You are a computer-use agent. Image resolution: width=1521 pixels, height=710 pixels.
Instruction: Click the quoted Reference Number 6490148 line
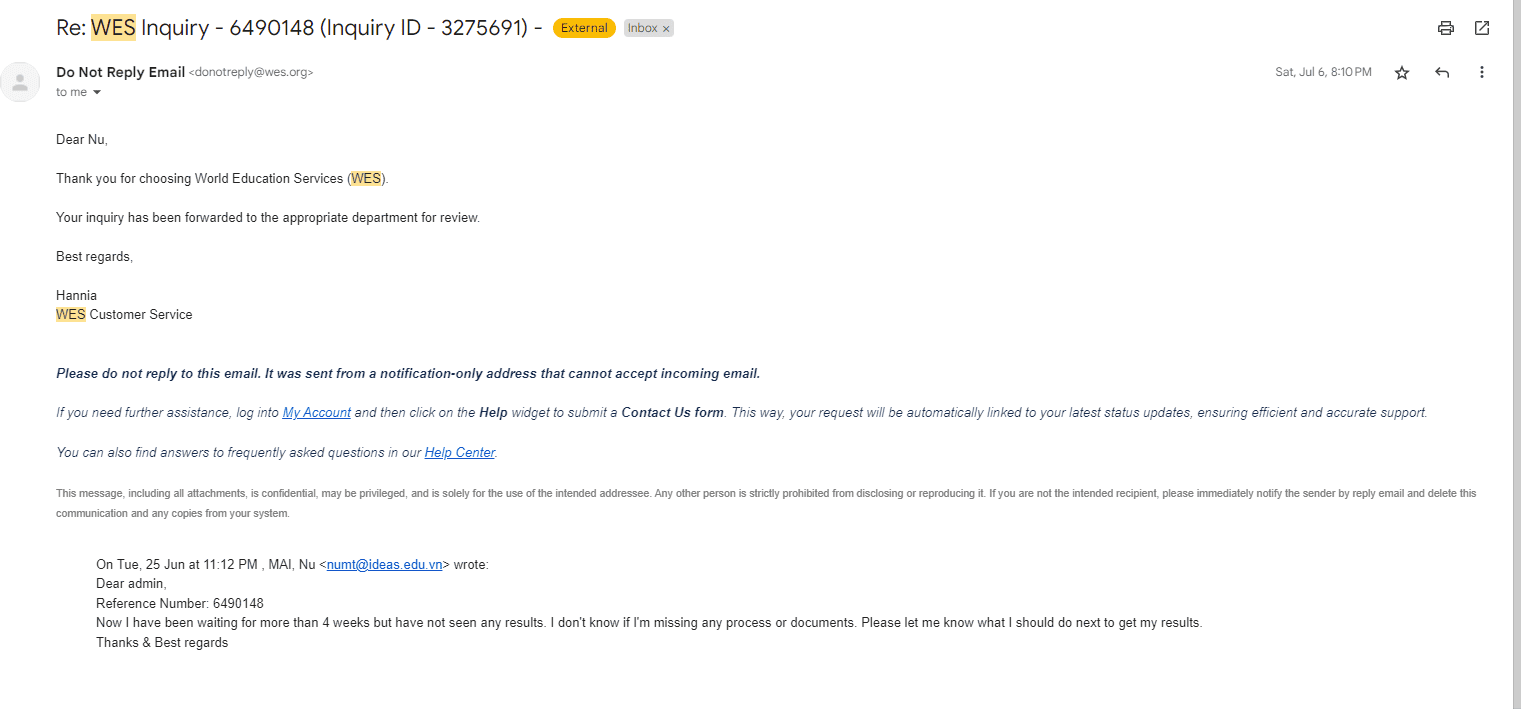(180, 603)
